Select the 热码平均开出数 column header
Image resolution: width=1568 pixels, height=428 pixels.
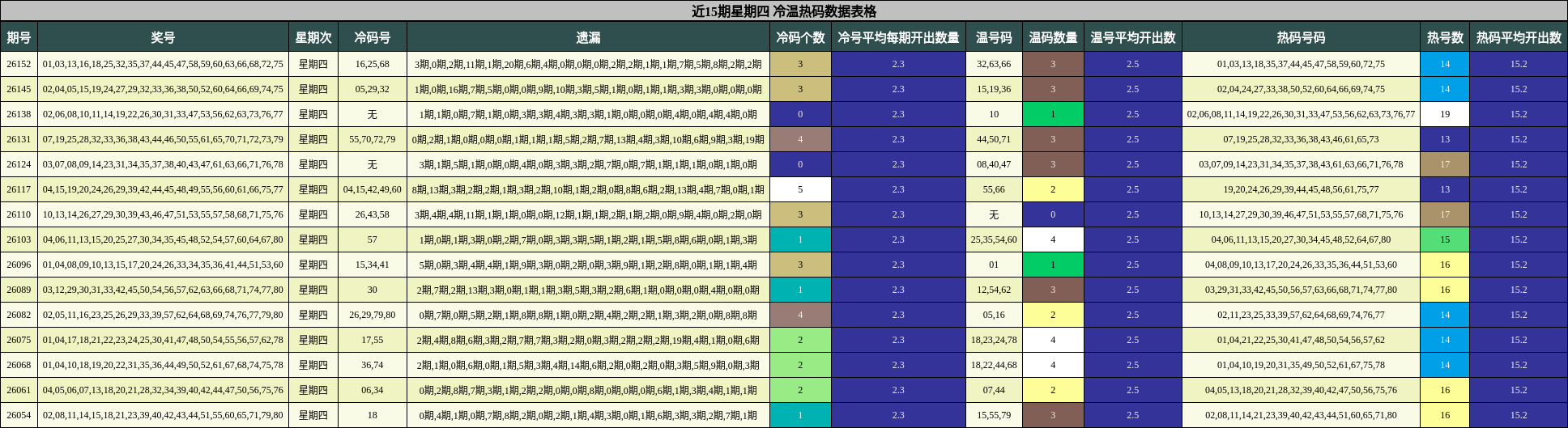tap(1519, 37)
